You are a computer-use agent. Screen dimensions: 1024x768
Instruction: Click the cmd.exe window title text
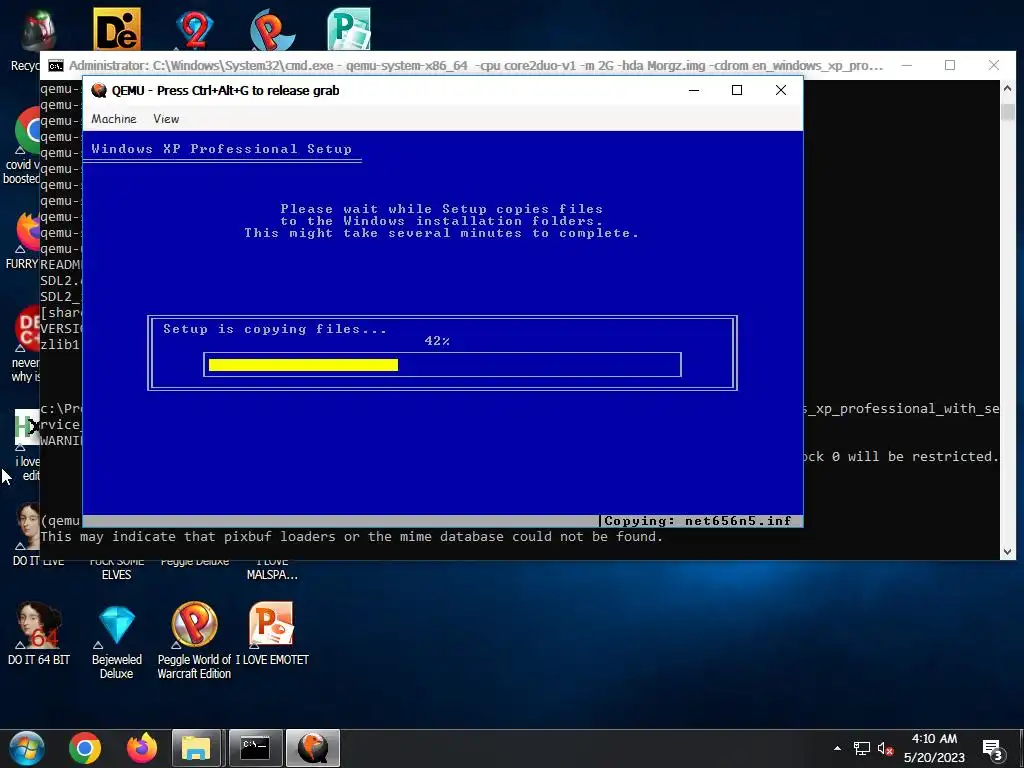tap(476, 65)
